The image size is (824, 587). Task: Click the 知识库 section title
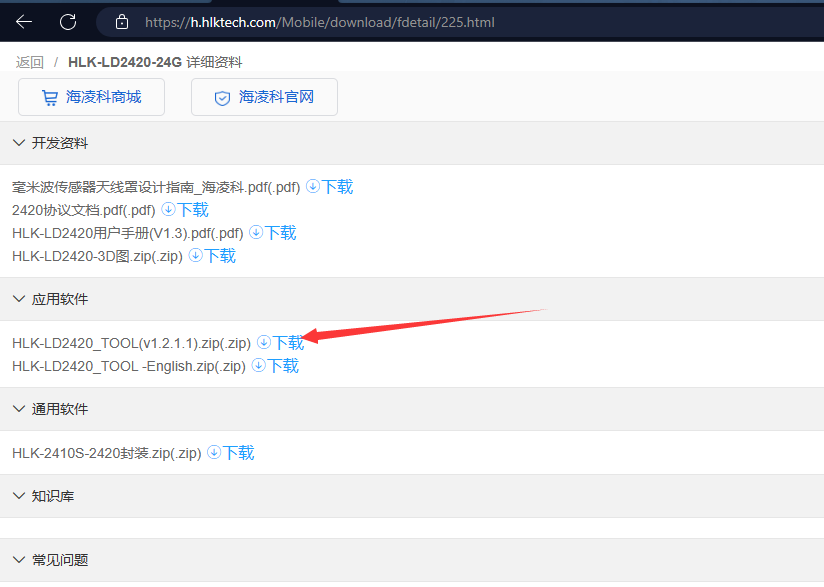[53, 496]
